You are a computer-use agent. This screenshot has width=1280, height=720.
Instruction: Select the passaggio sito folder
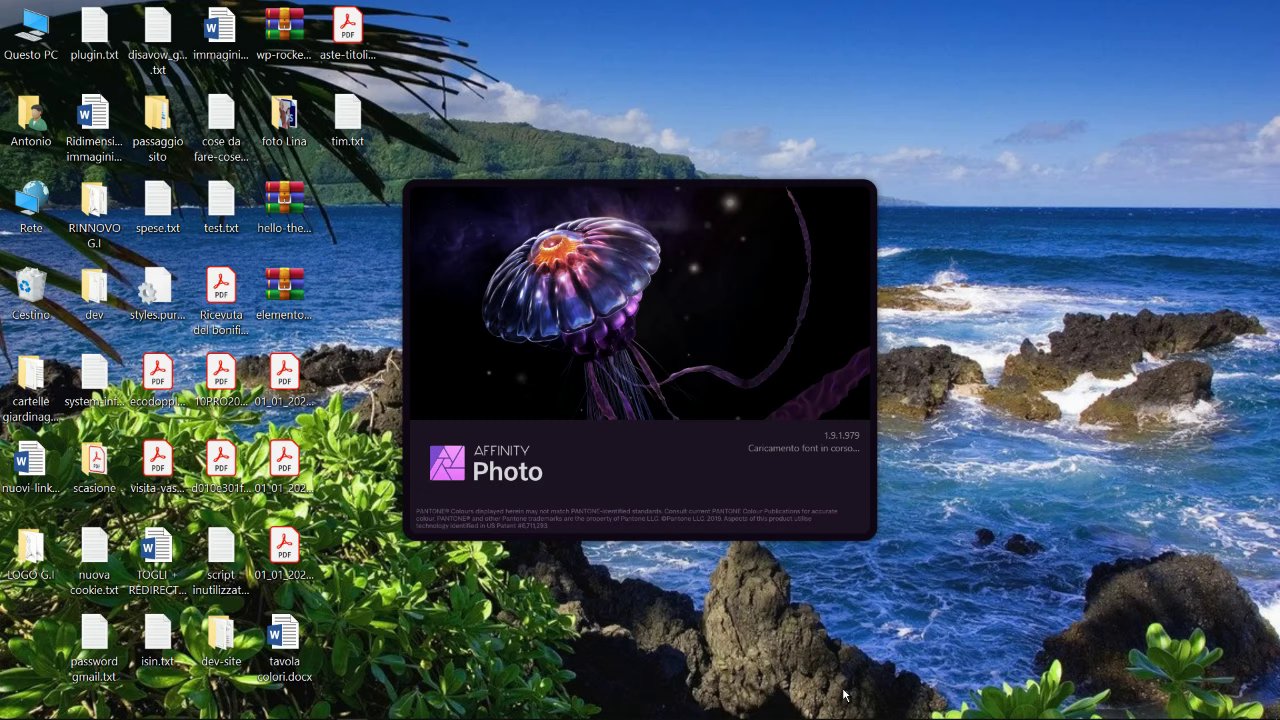[x=158, y=129]
